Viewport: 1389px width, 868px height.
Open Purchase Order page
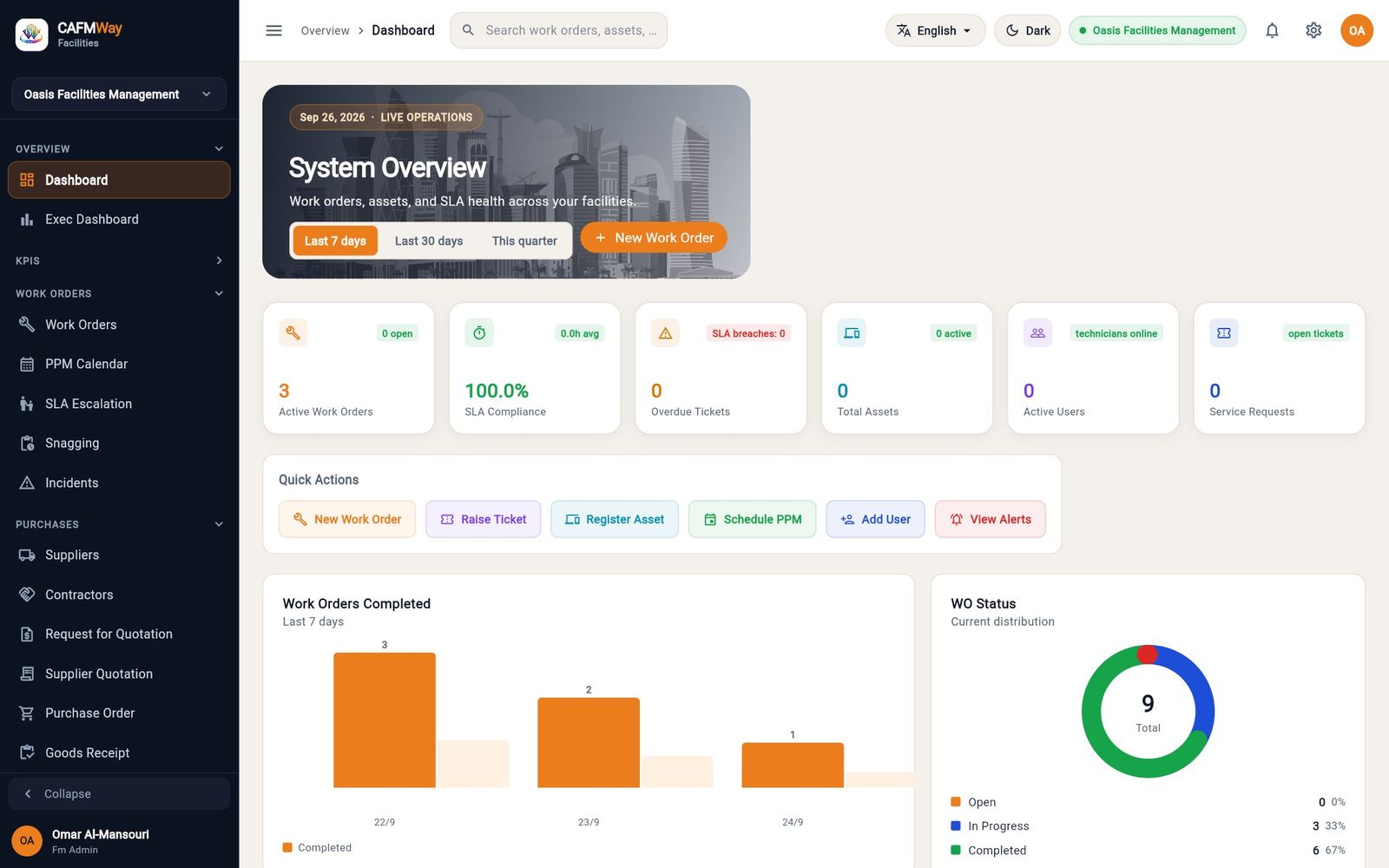click(119, 713)
